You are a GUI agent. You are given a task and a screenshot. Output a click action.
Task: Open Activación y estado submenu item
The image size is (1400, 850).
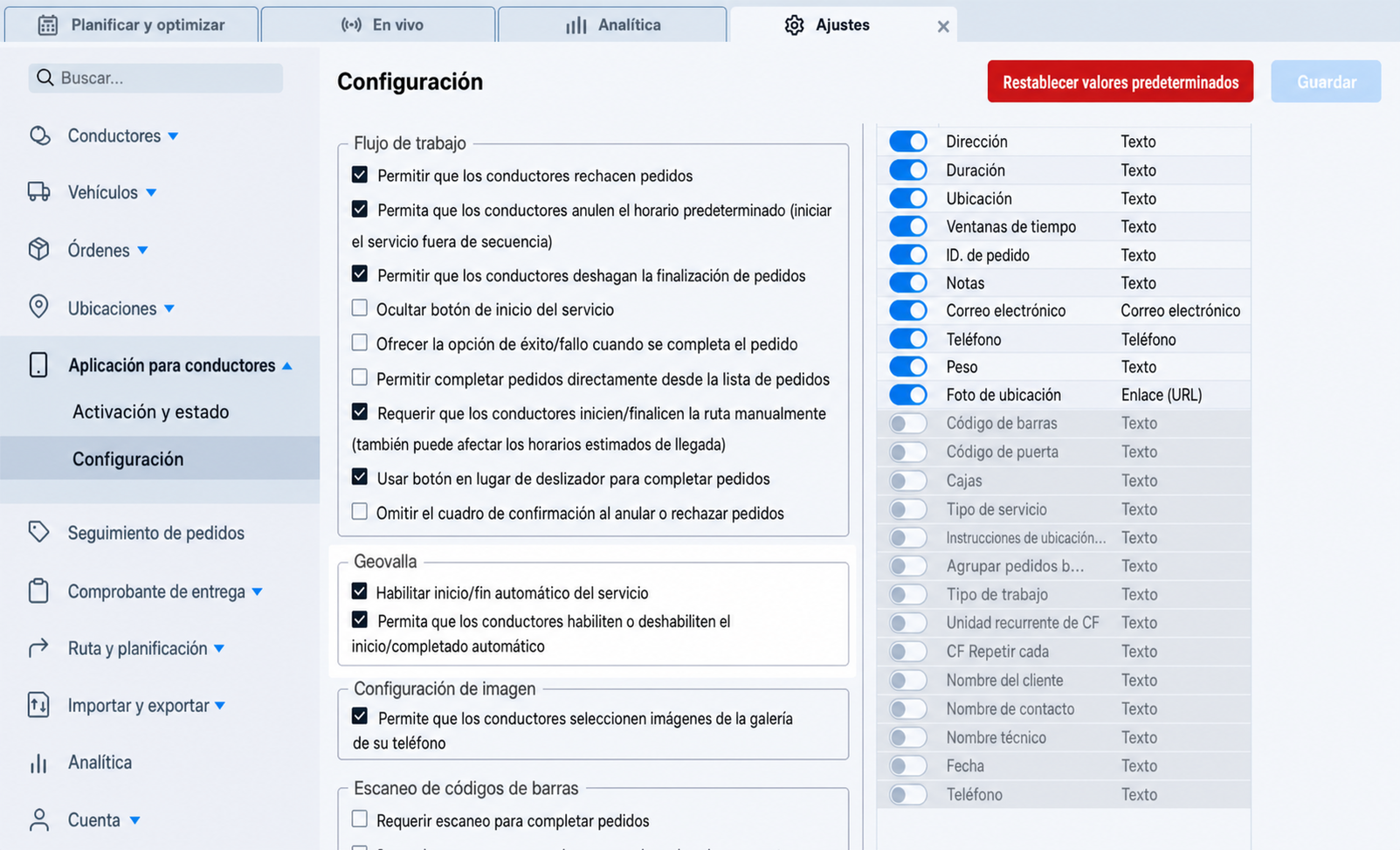tap(150, 411)
